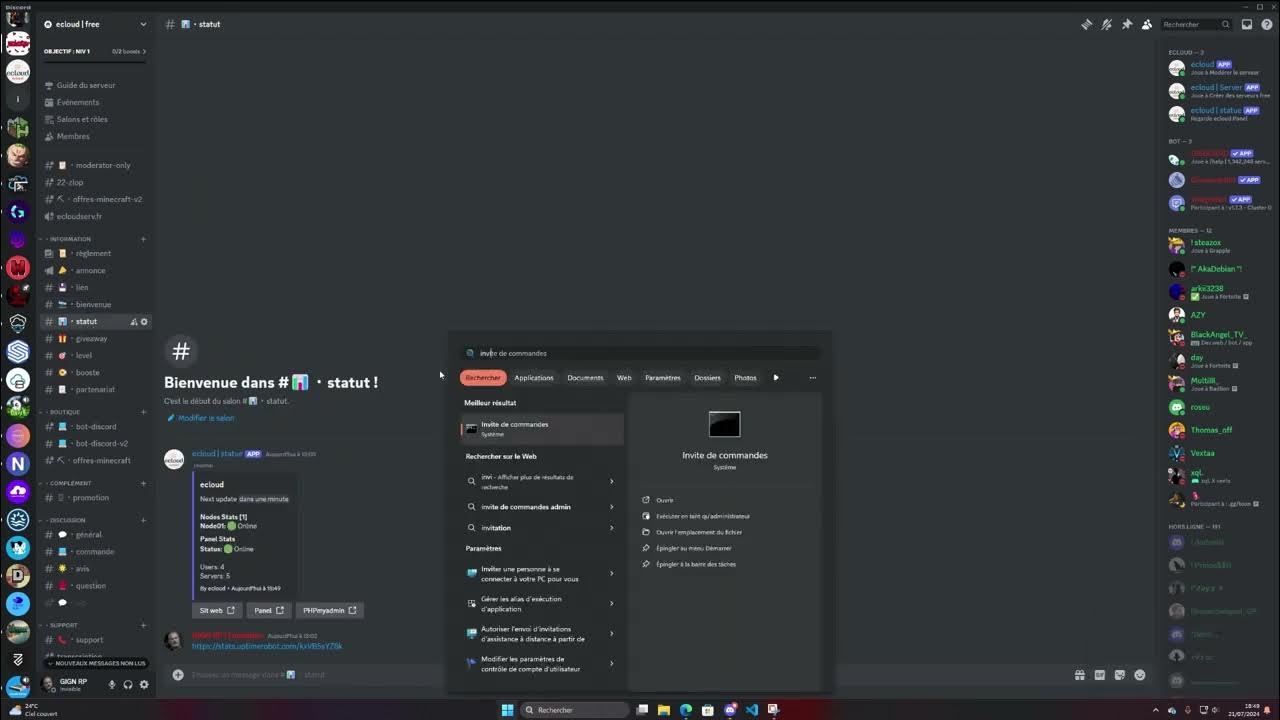Click the Discord Rechercher search field
This screenshot has height=720, width=1280.
1196,24
